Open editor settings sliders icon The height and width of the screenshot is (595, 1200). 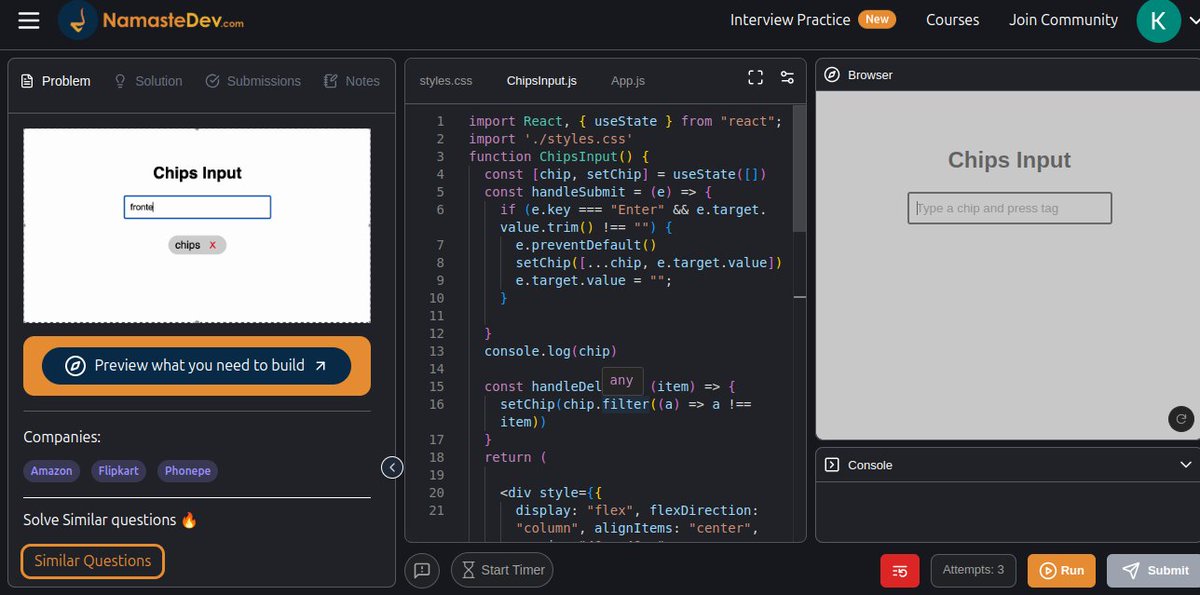(x=787, y=78)
